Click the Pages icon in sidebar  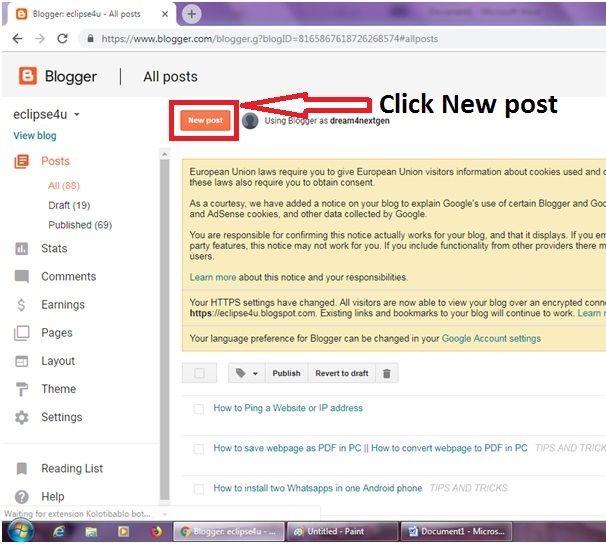point(22,333)
